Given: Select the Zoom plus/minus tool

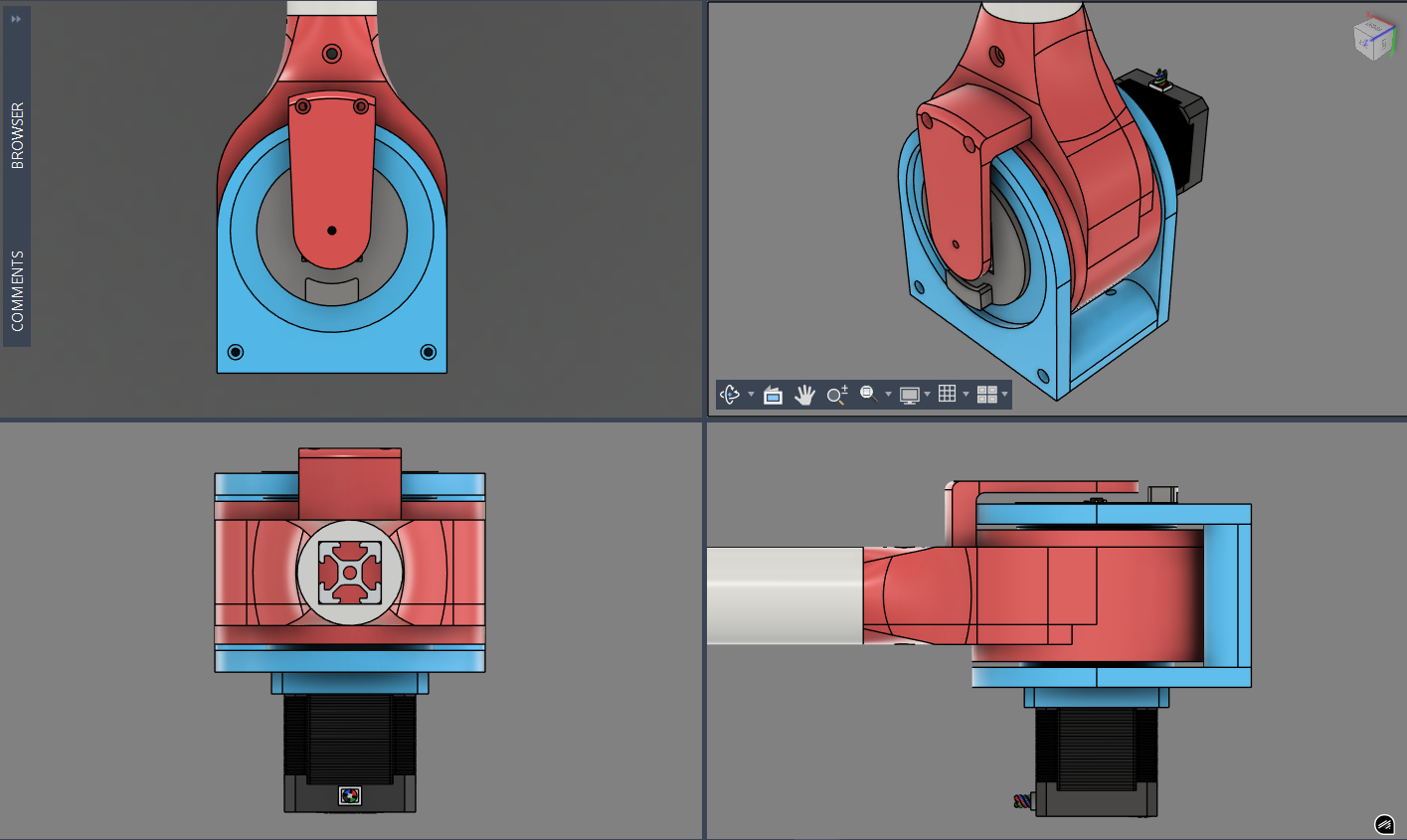Looking at the screenshot, I should (x=837, y=395).
